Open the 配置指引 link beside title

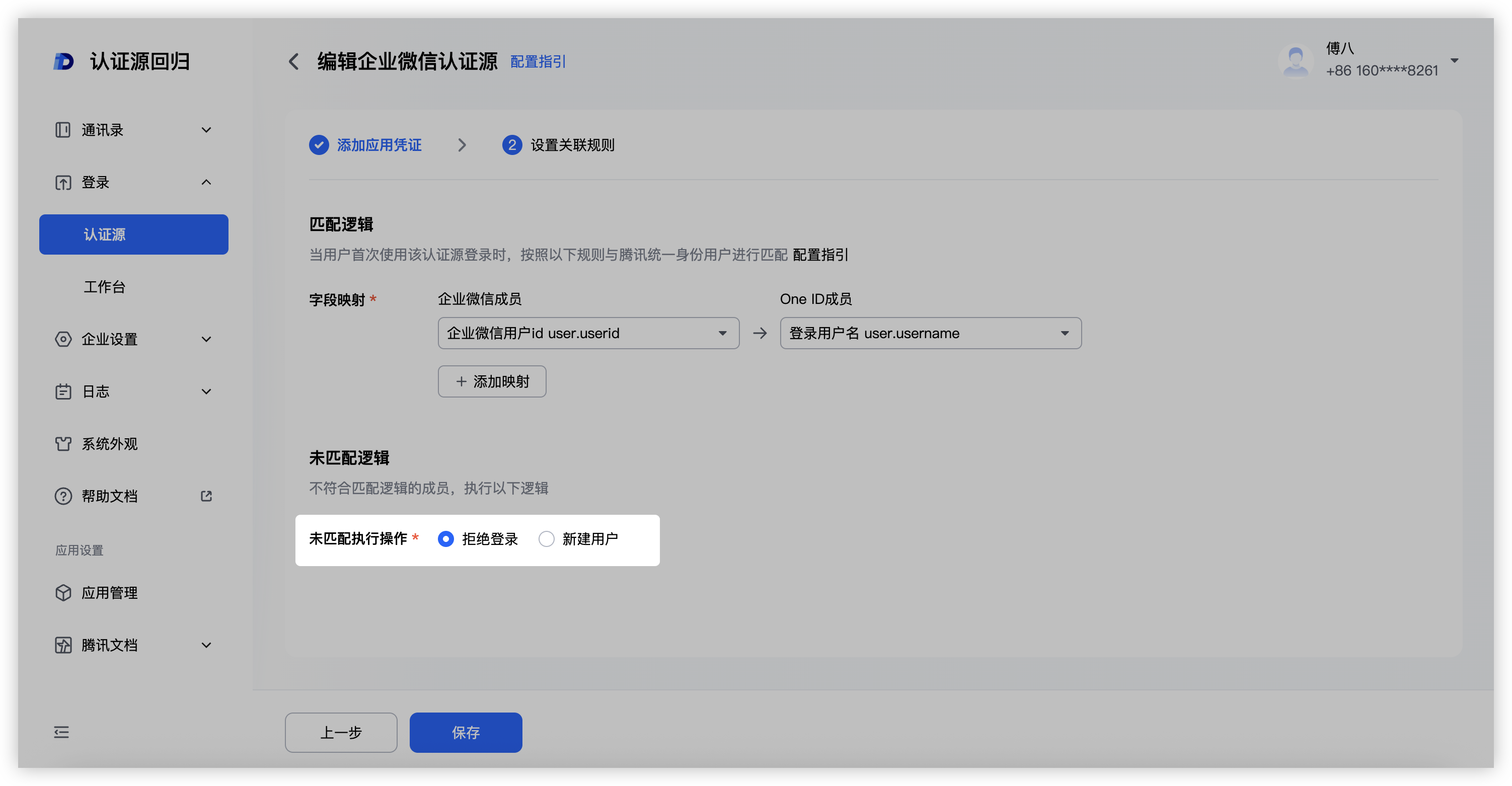point(538,61)
